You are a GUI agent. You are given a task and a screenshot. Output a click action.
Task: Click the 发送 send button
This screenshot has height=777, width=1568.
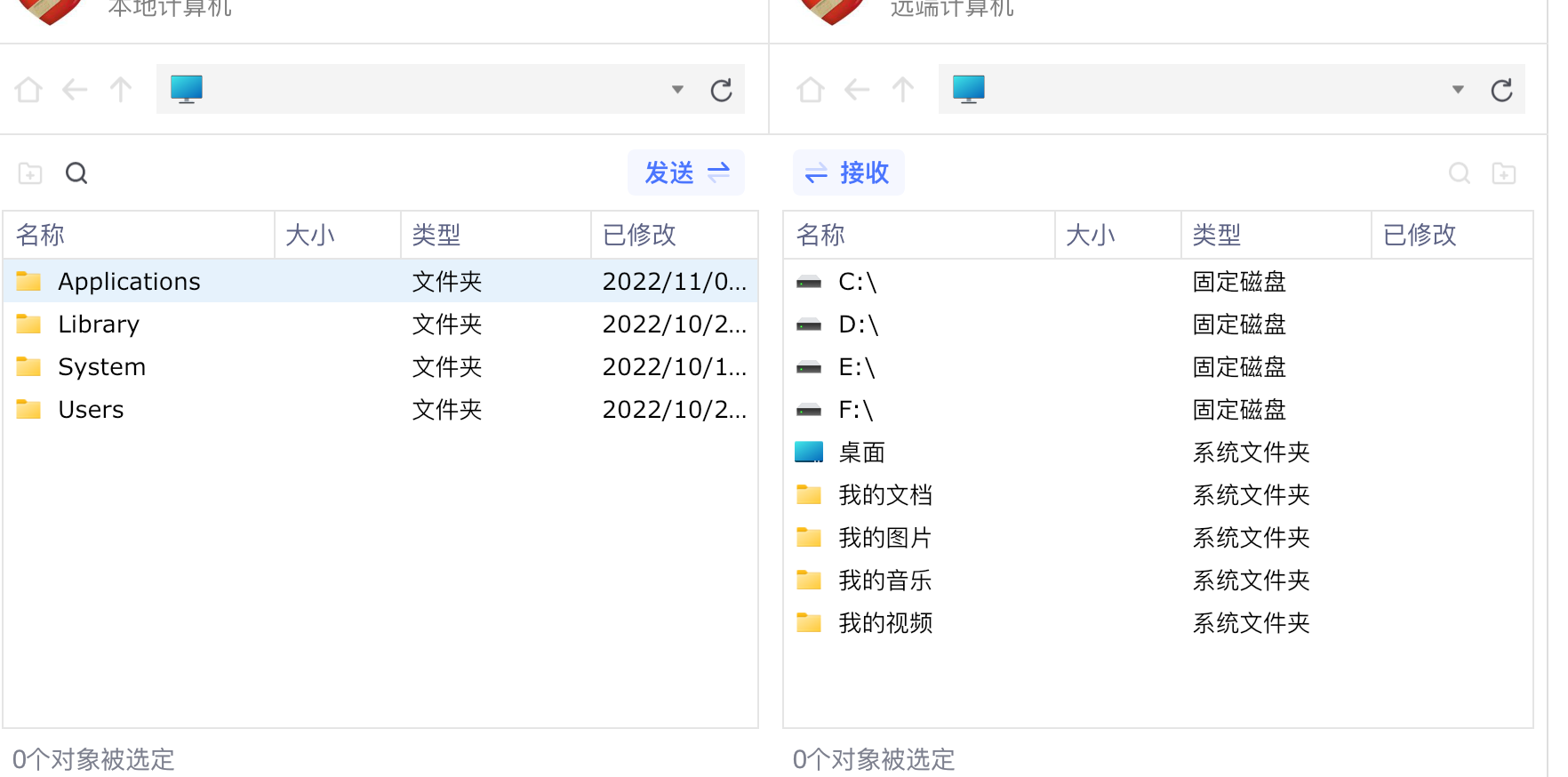point(686,172)
